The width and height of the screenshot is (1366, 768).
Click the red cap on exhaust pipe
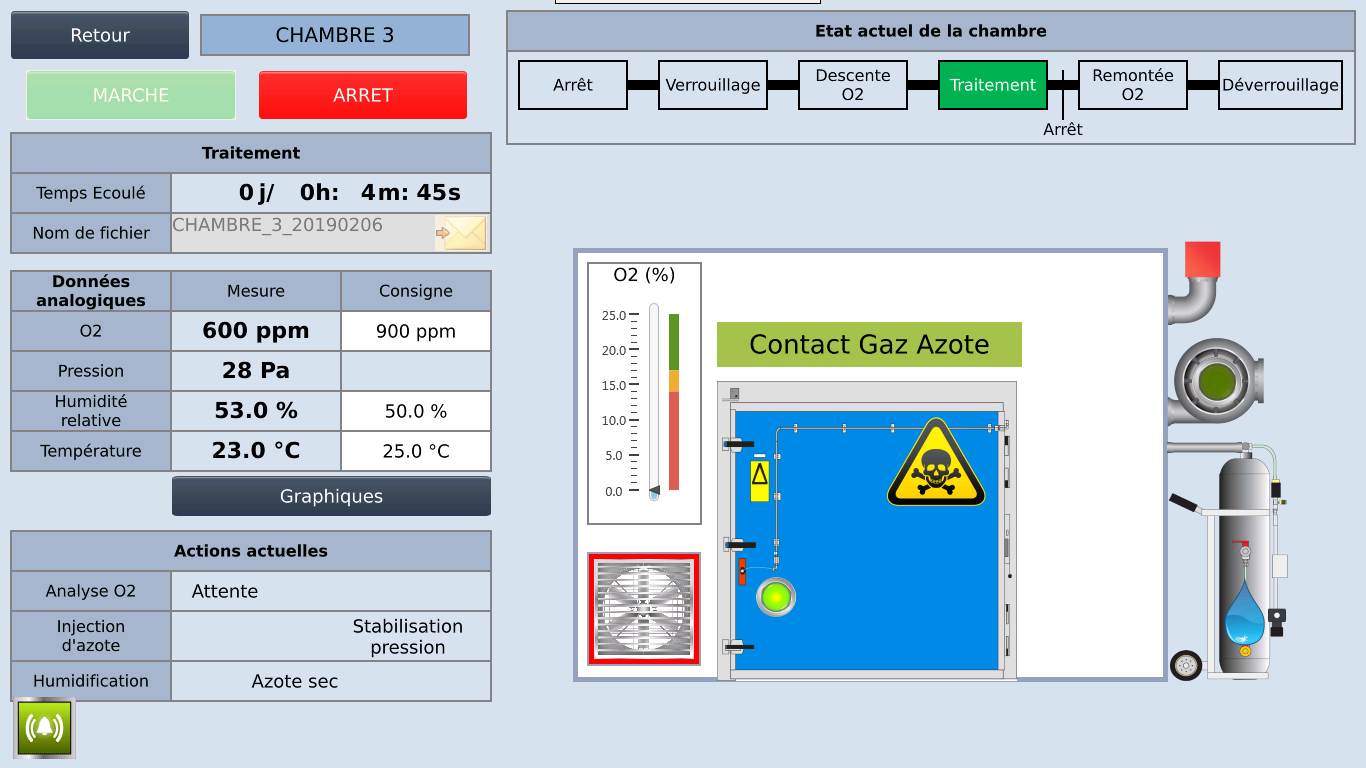tap(1202, 260)
